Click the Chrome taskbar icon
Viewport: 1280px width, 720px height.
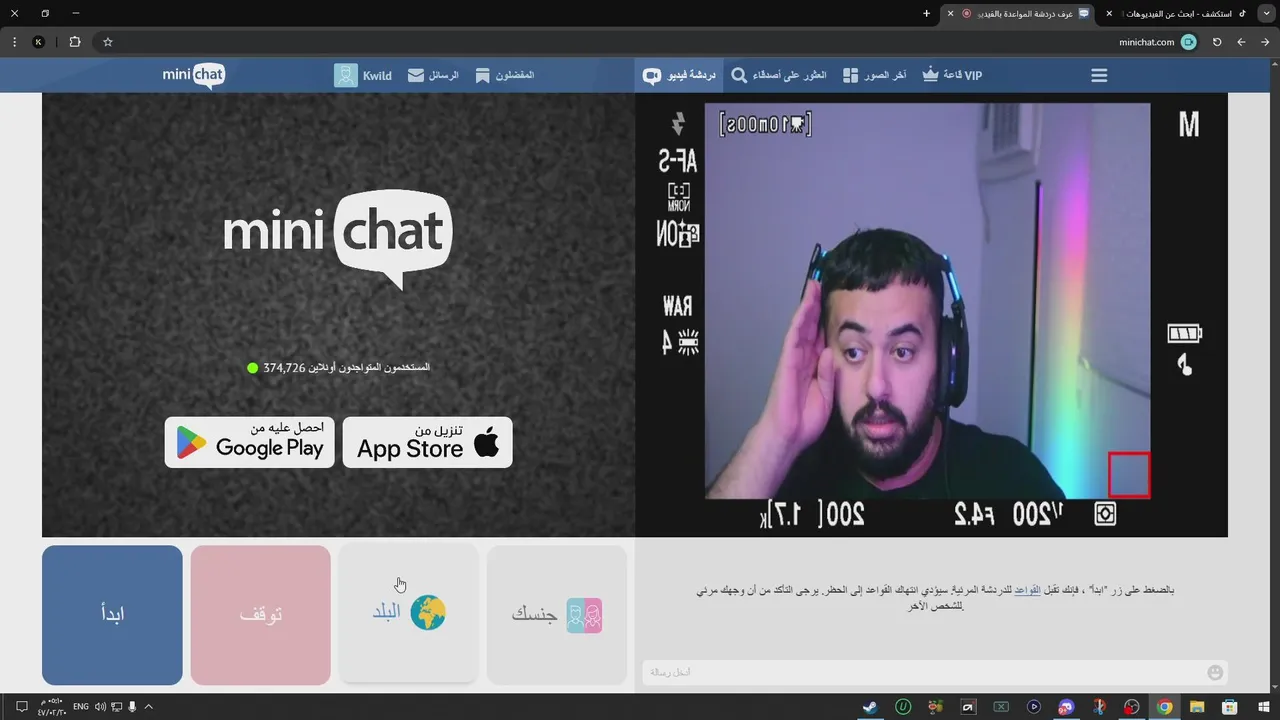pyautogui.click(x=1165, y=707)
